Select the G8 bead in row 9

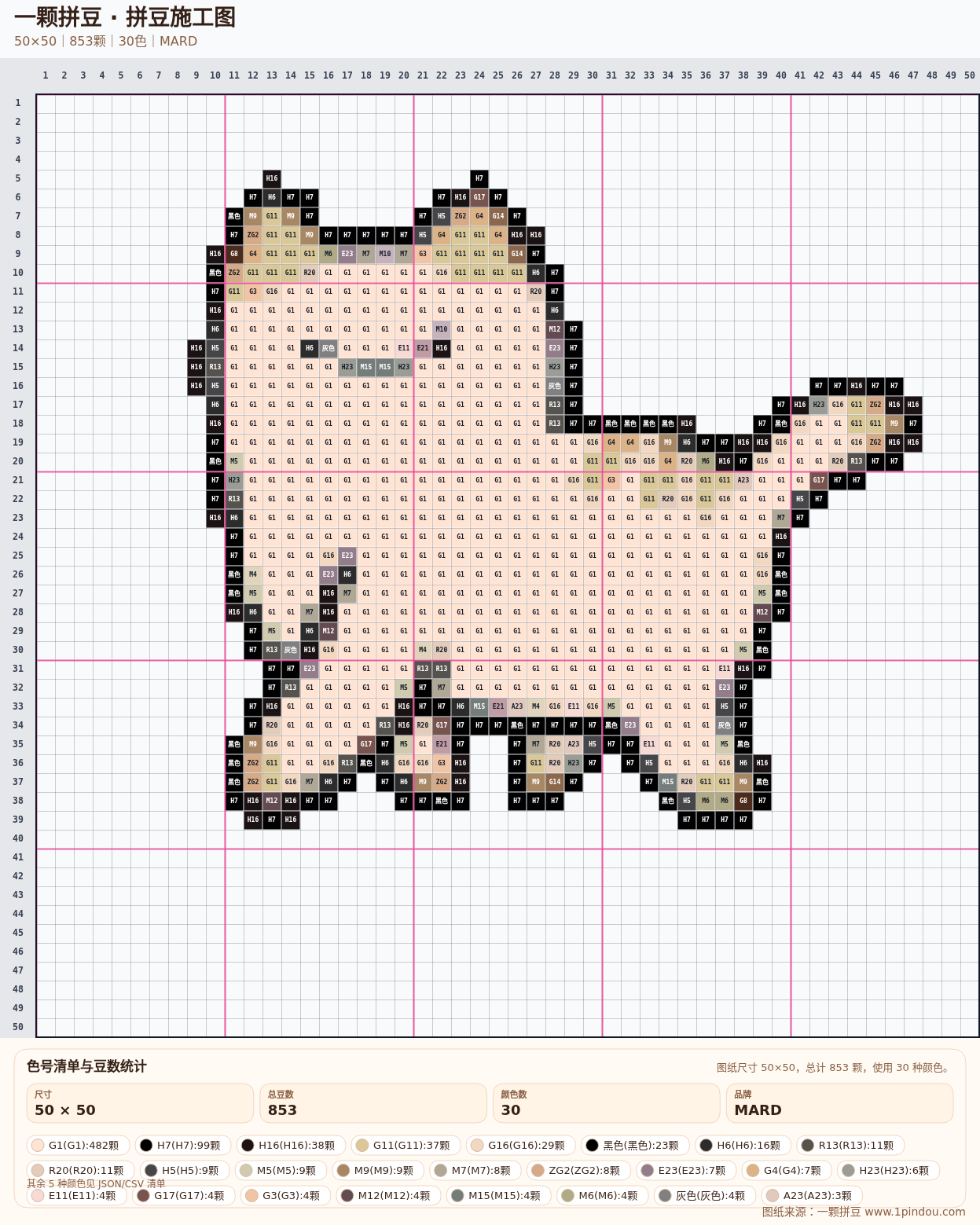tap(234, 254)
